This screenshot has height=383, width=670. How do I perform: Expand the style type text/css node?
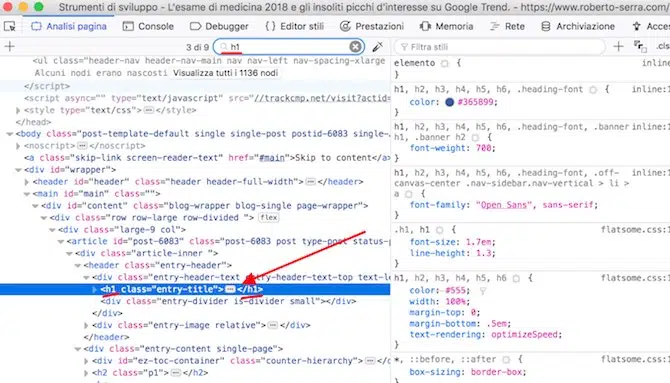pyautogui.click(x=18, y=110)
